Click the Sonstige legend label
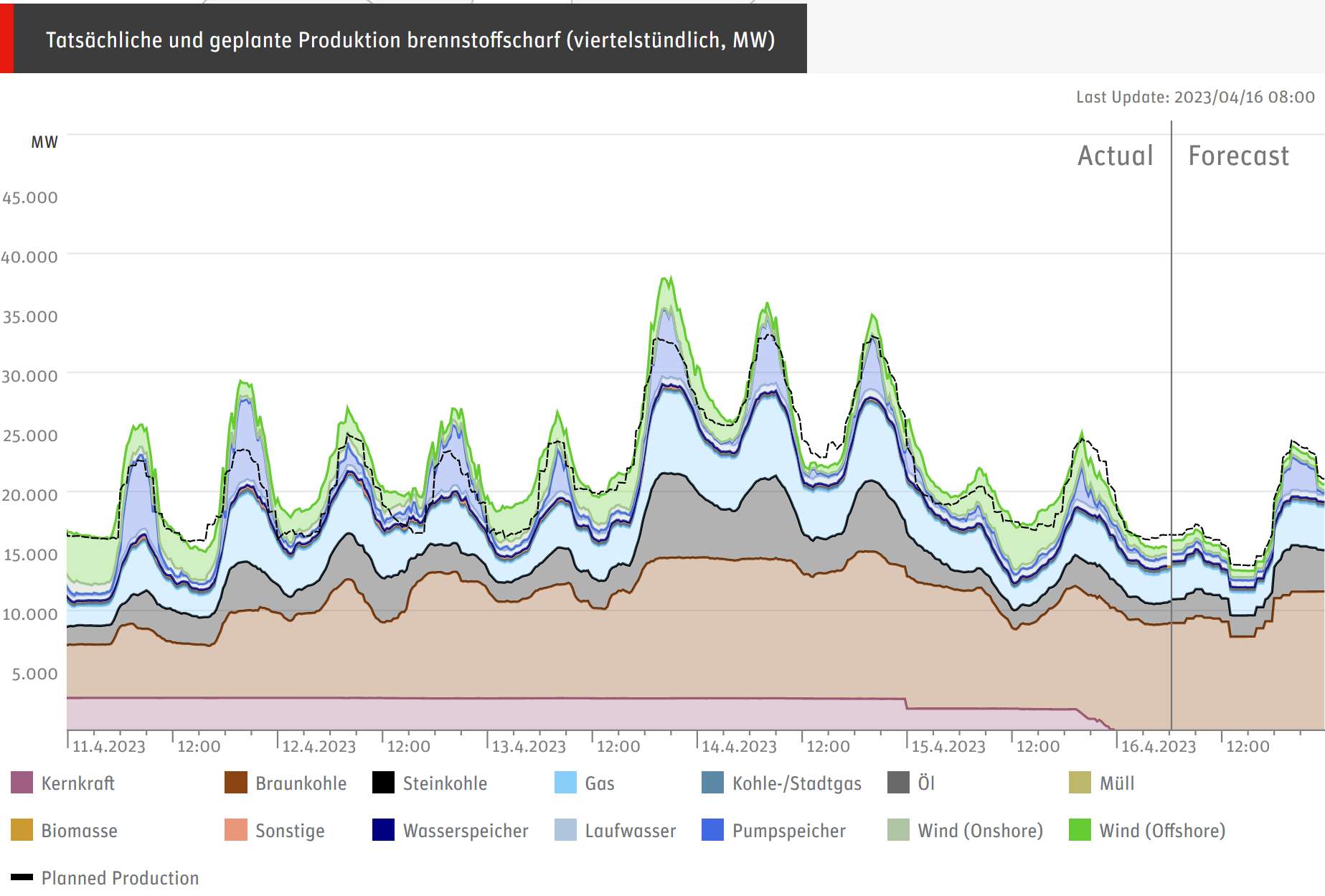The width and height of the screenshot is (1325, 896). tap(290, 831)
